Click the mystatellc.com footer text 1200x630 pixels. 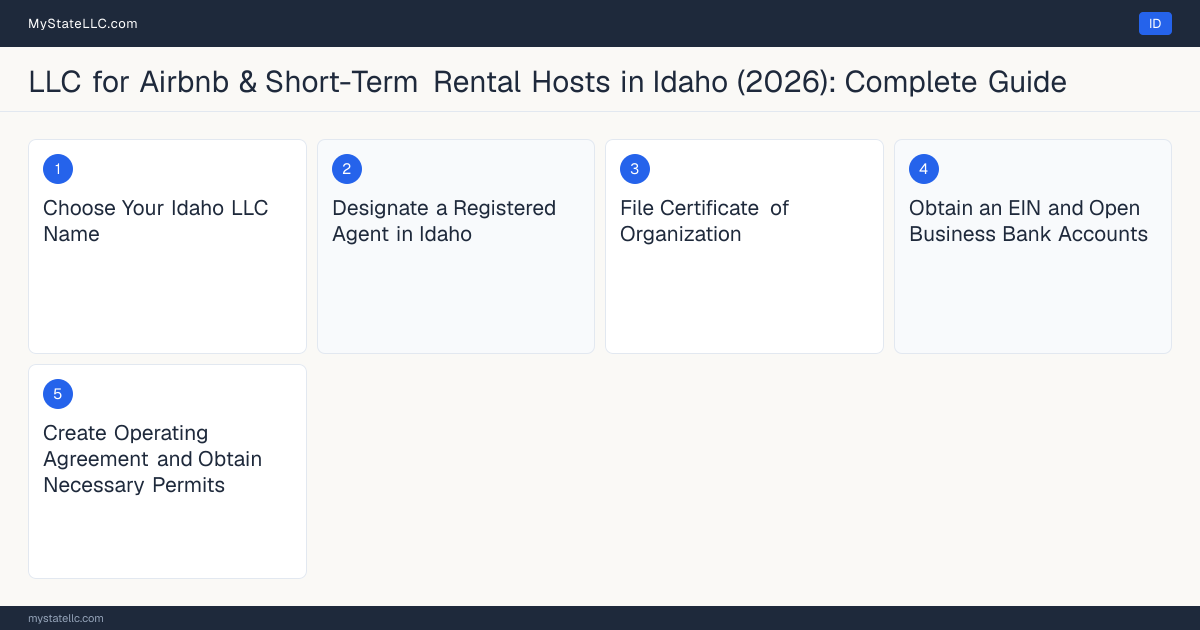[66, 618]
